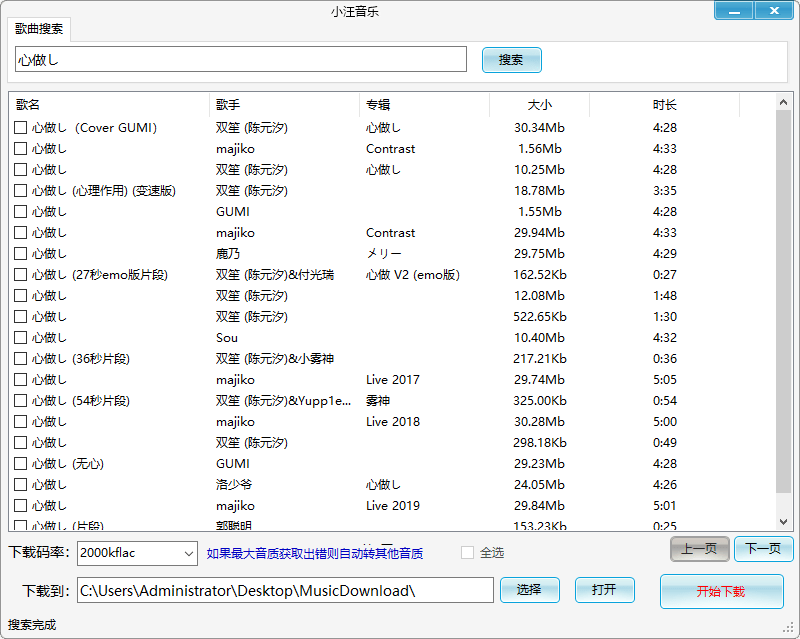Go to previous page with 上一页
The image size is (800, 639).
699,549
